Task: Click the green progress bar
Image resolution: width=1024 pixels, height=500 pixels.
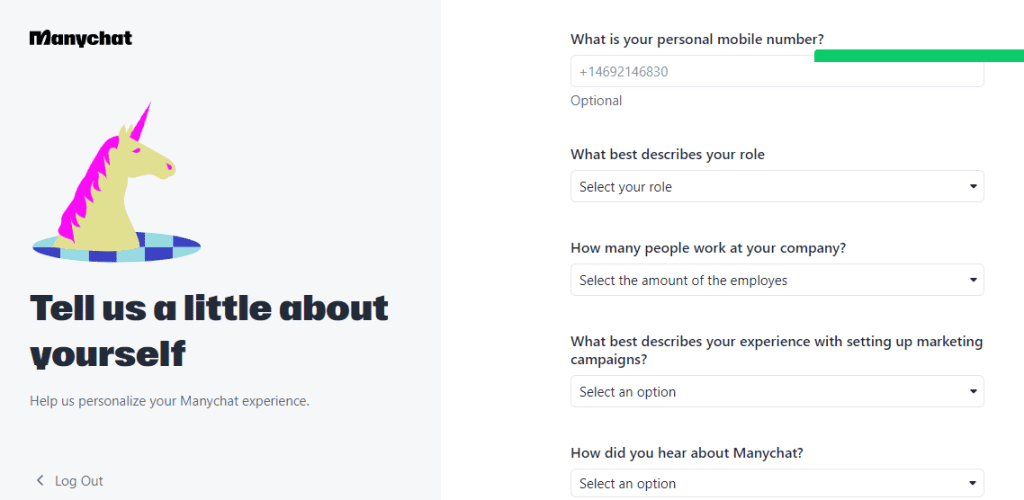Action: pos(919,56)
